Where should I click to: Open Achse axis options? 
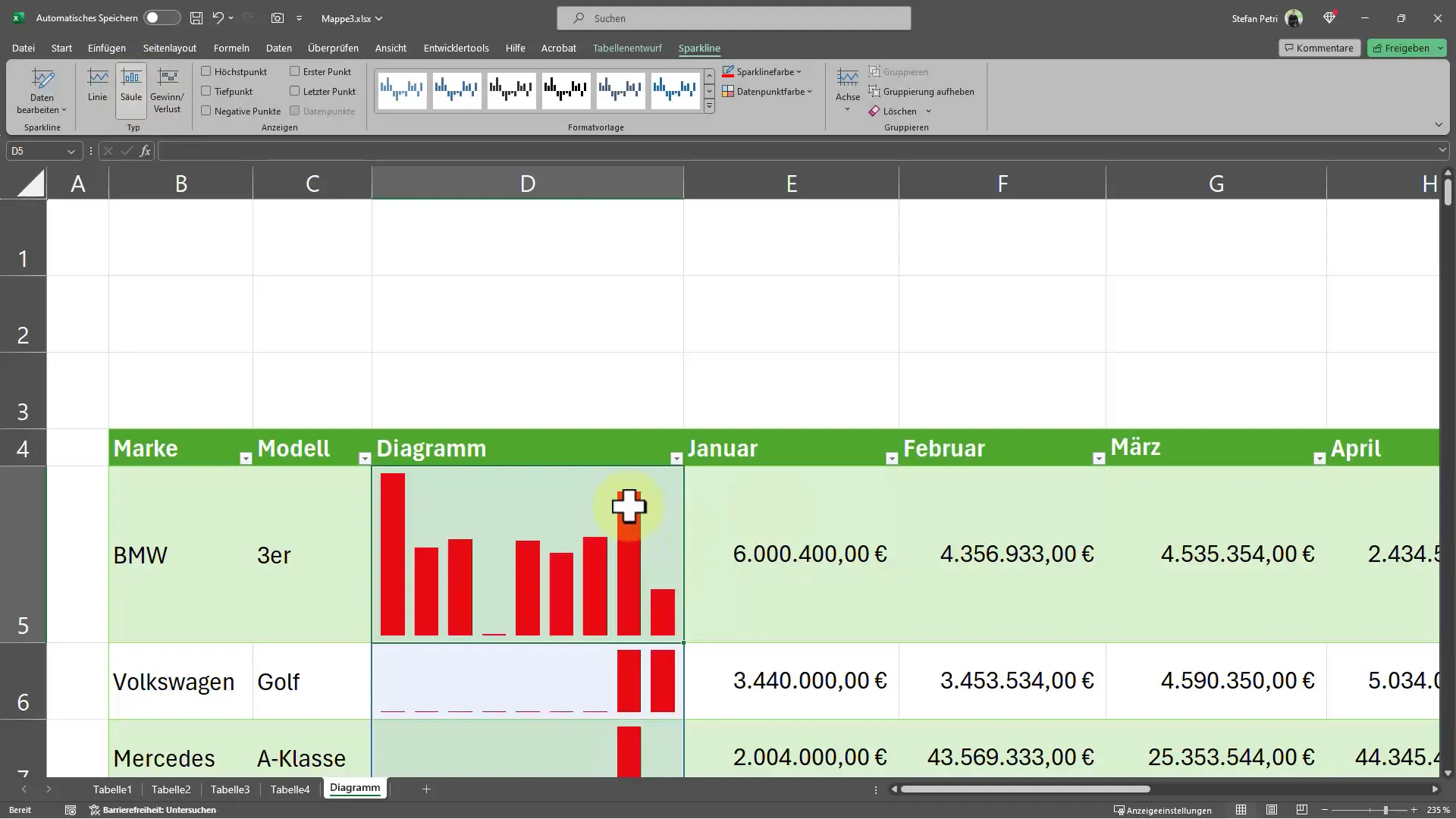click(x=848, y=91)
